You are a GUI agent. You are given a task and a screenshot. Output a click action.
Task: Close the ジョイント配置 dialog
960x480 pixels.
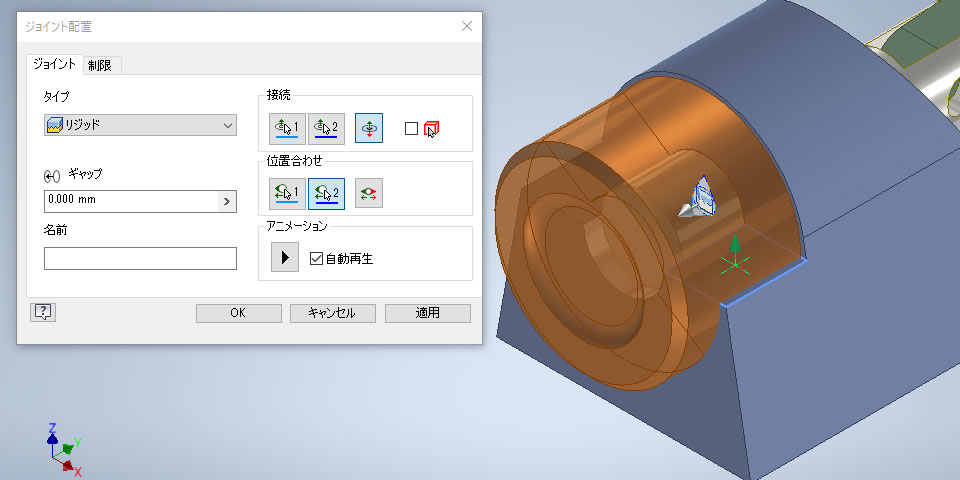coord(467,26)
